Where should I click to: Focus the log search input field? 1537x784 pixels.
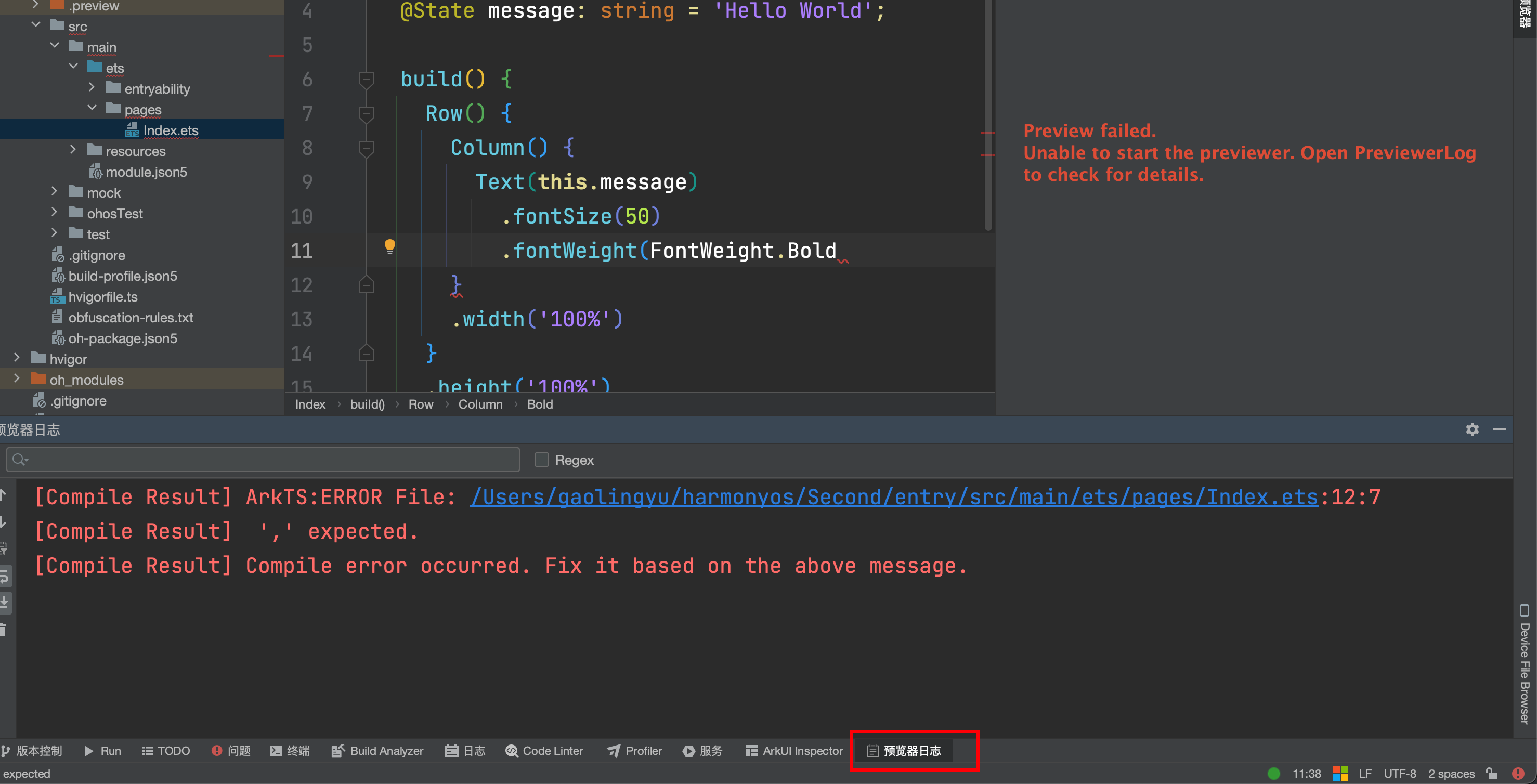[x=263, y=460]
